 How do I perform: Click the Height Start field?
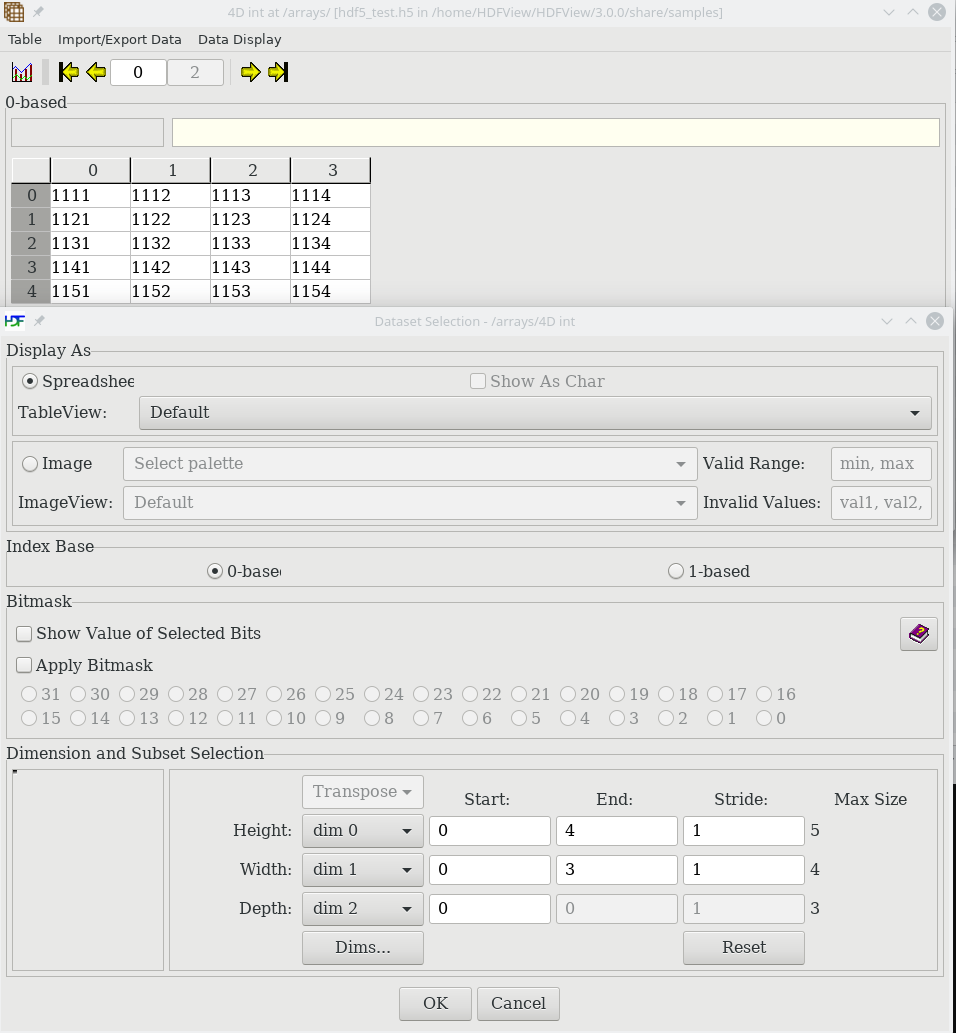tap(490, 831)
